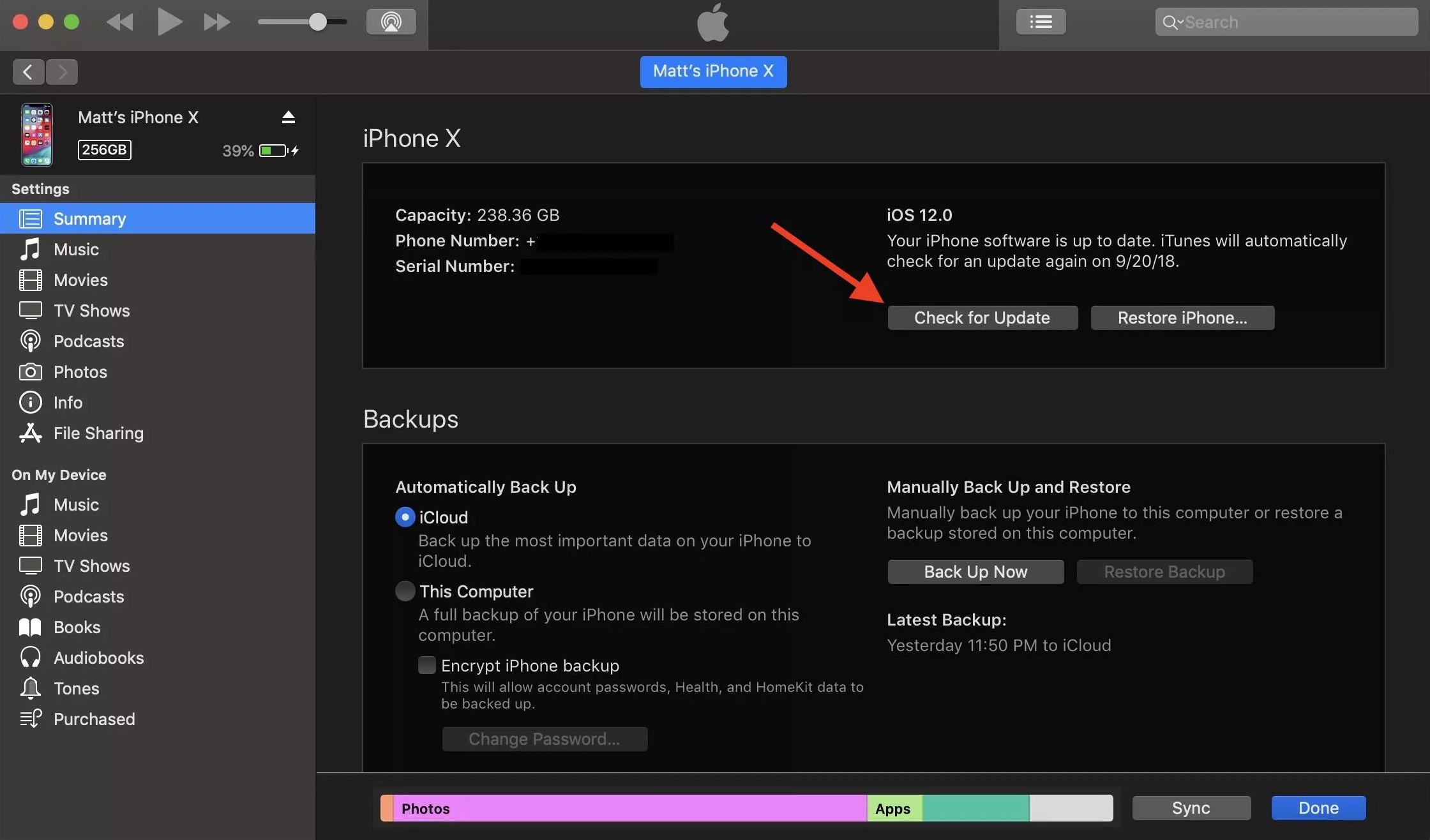This screenshot has width=1430, height=840.
Task: Open the AirPlay output menu
Action: [x=391, y=22]
